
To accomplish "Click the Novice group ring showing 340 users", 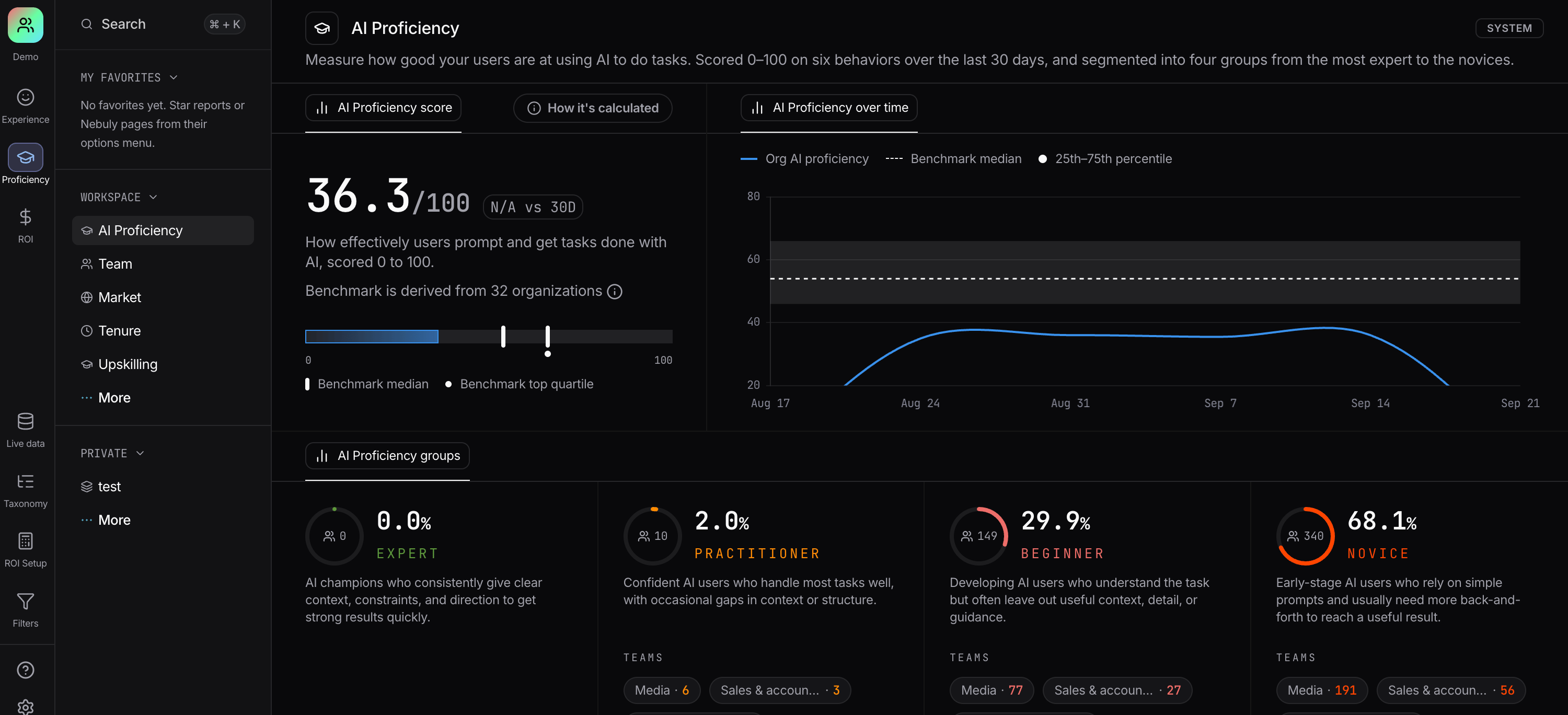I will click(x=1305, y=536).
